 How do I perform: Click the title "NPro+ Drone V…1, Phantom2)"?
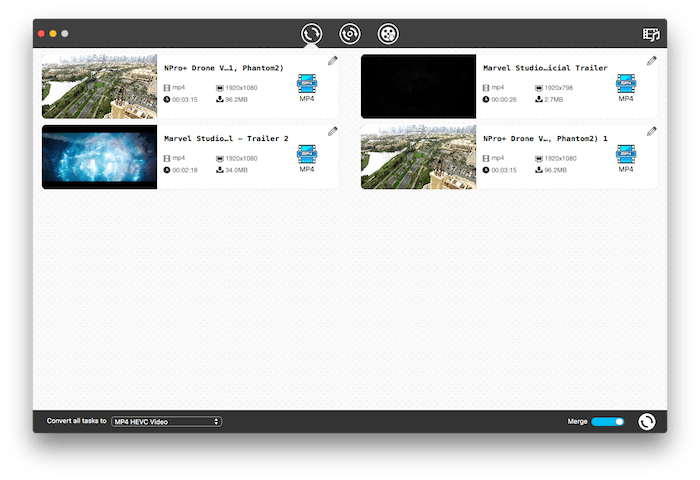[x=224, y=68]
